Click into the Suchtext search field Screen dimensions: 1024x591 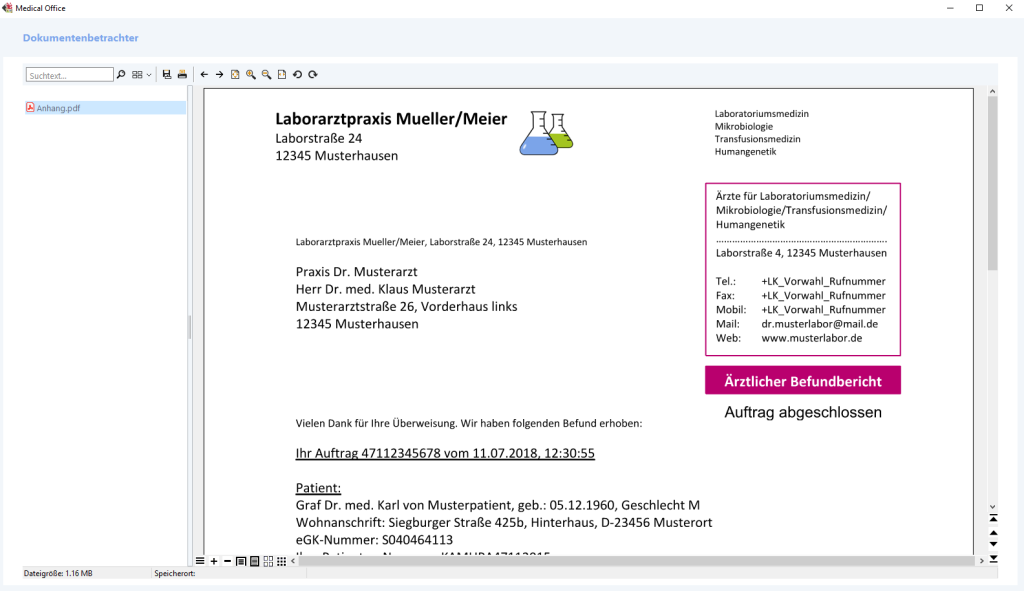pyautogui.click(x=70, y=75)
